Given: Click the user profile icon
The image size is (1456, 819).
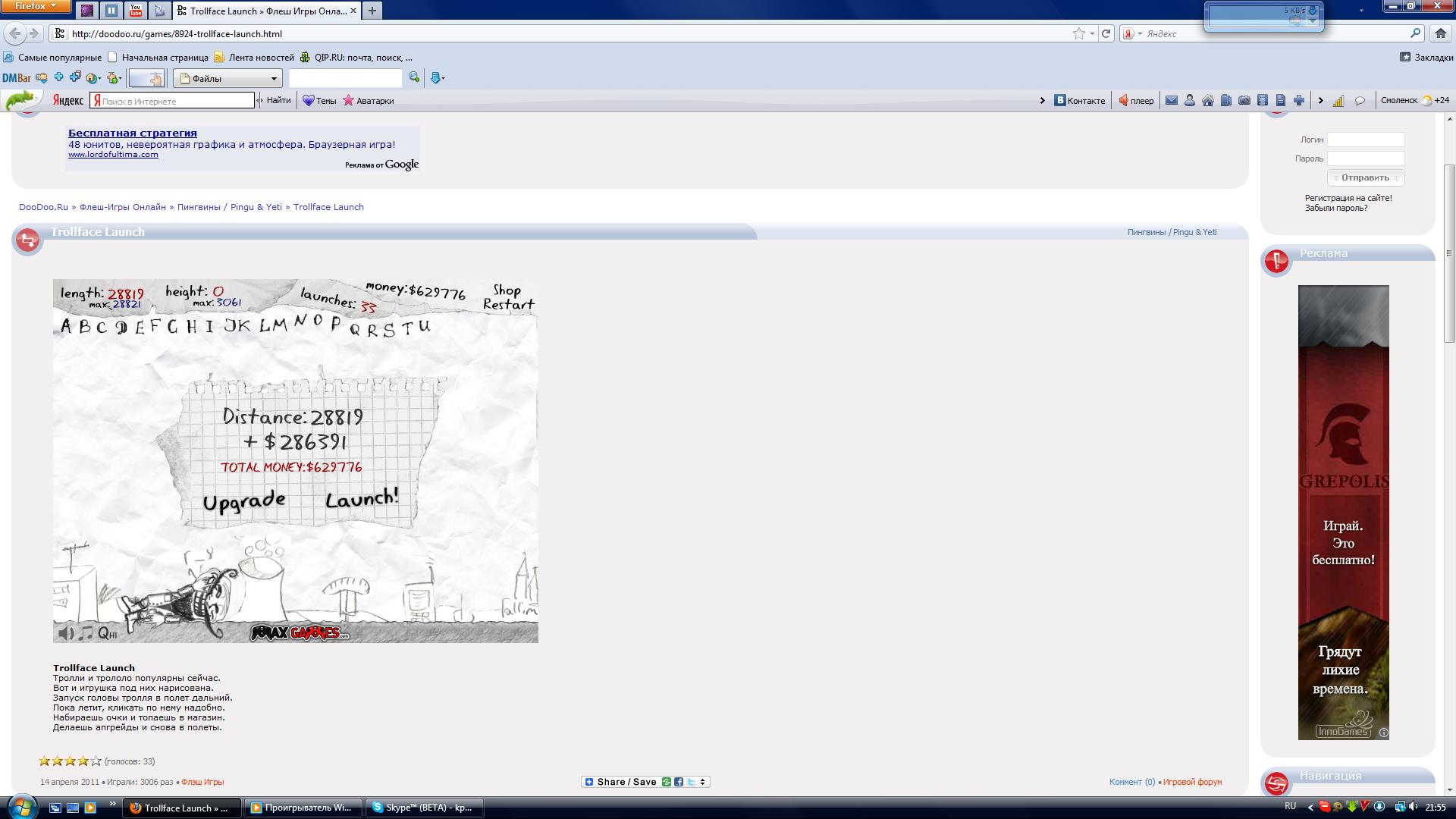Looking at the screenshot, I should (x=1189, y=100).
